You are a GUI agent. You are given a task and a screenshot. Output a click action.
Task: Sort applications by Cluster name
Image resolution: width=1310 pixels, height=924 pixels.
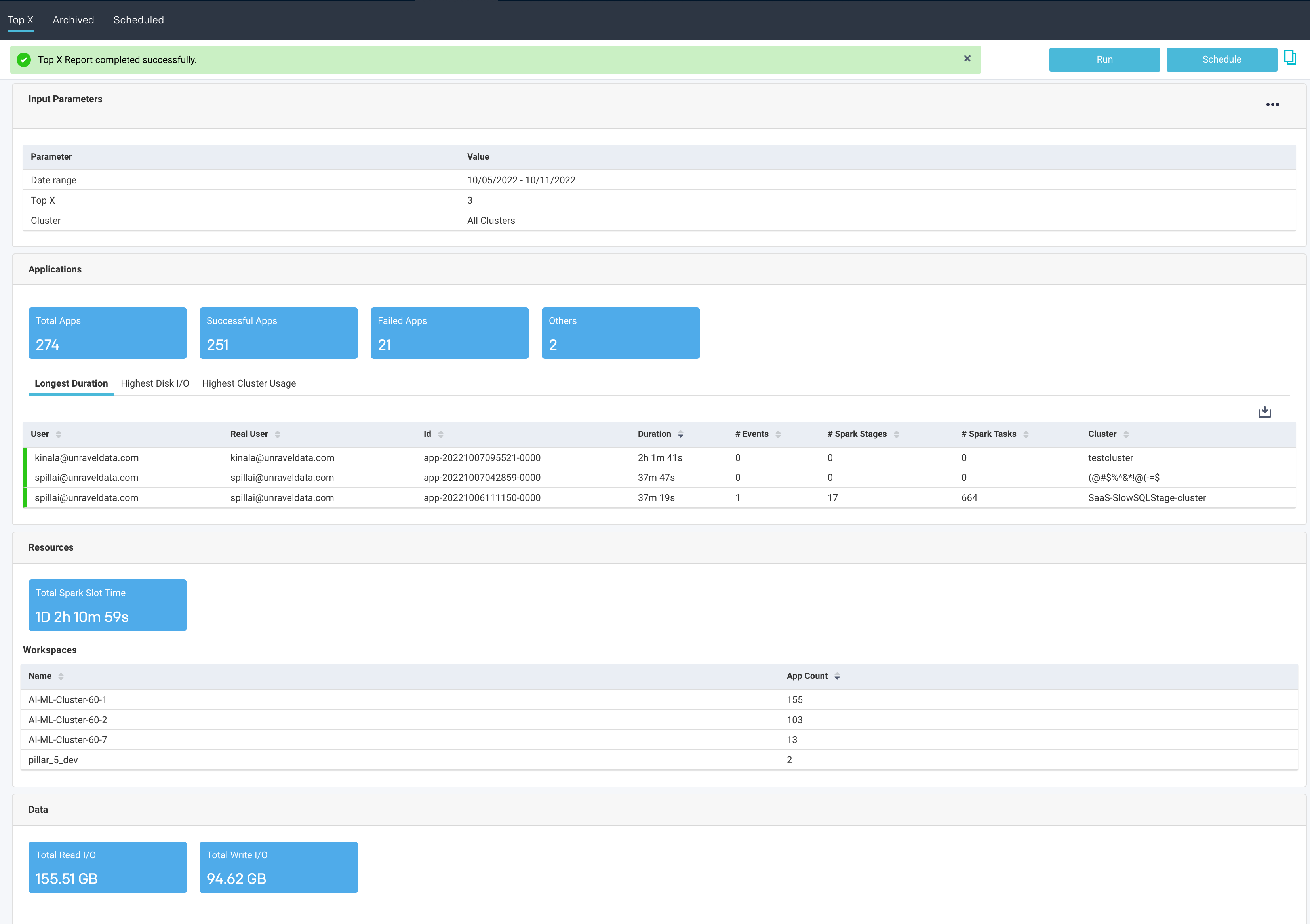tap(1126, 434)
